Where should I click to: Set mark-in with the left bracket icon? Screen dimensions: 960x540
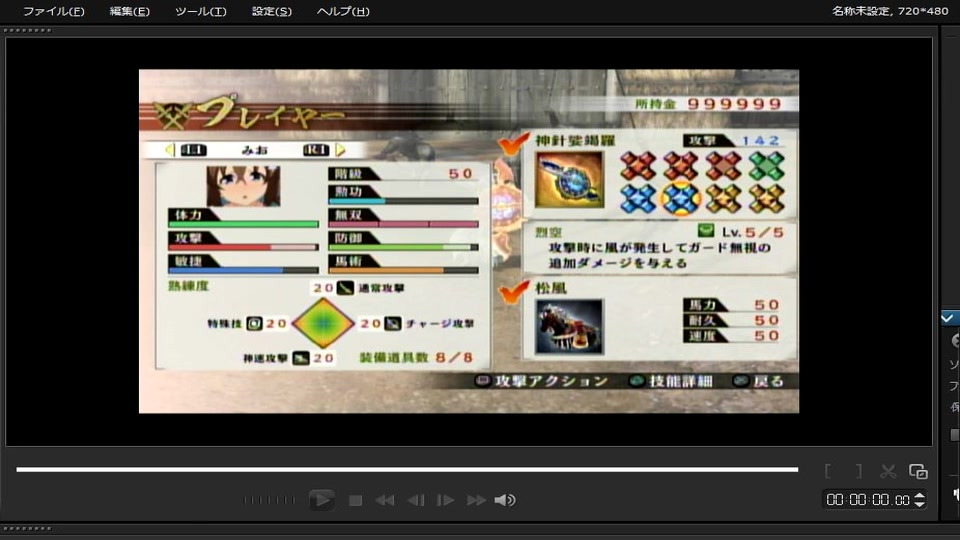tap(828, 471)
